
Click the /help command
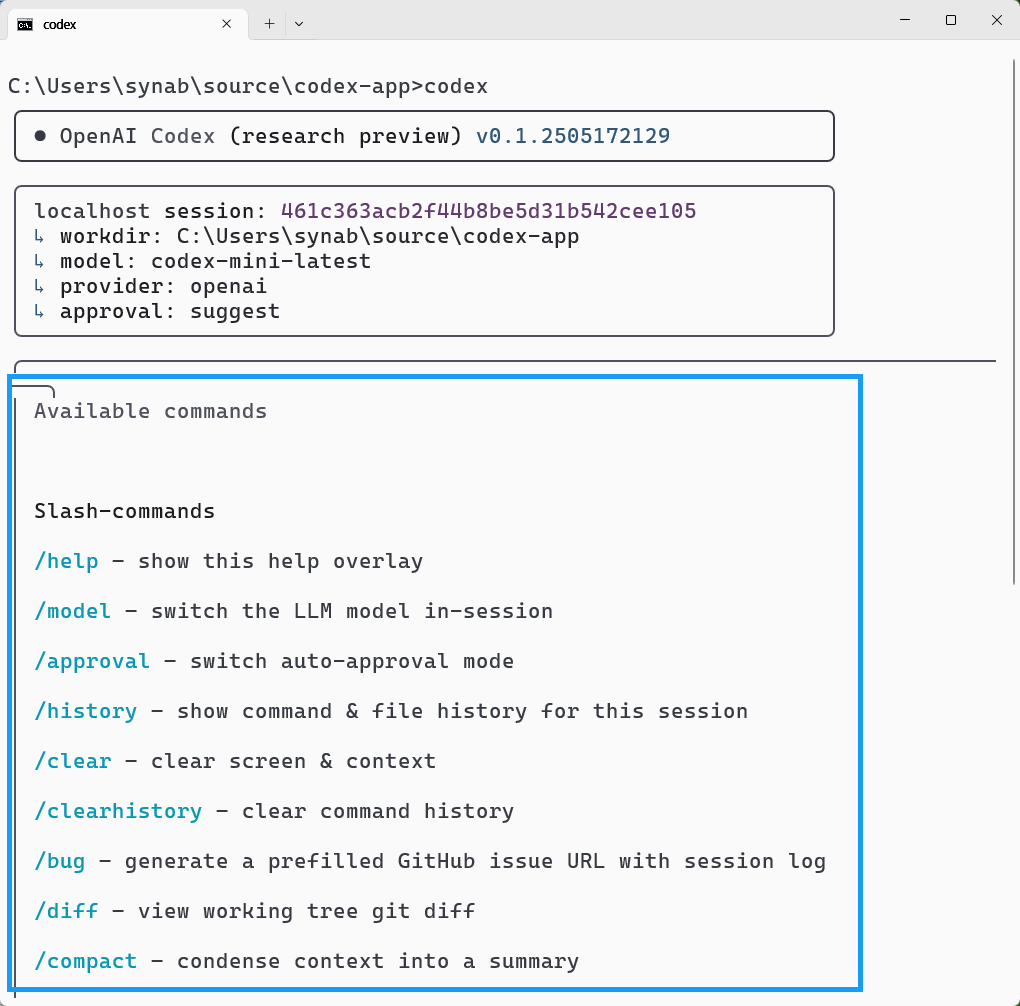pyautogui.click(x=66, y=561)
